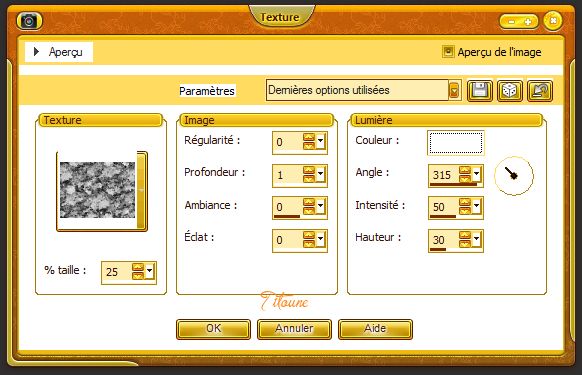
Task: Reset settings to default with the arrow icon
Action: (x=540, y=90)
